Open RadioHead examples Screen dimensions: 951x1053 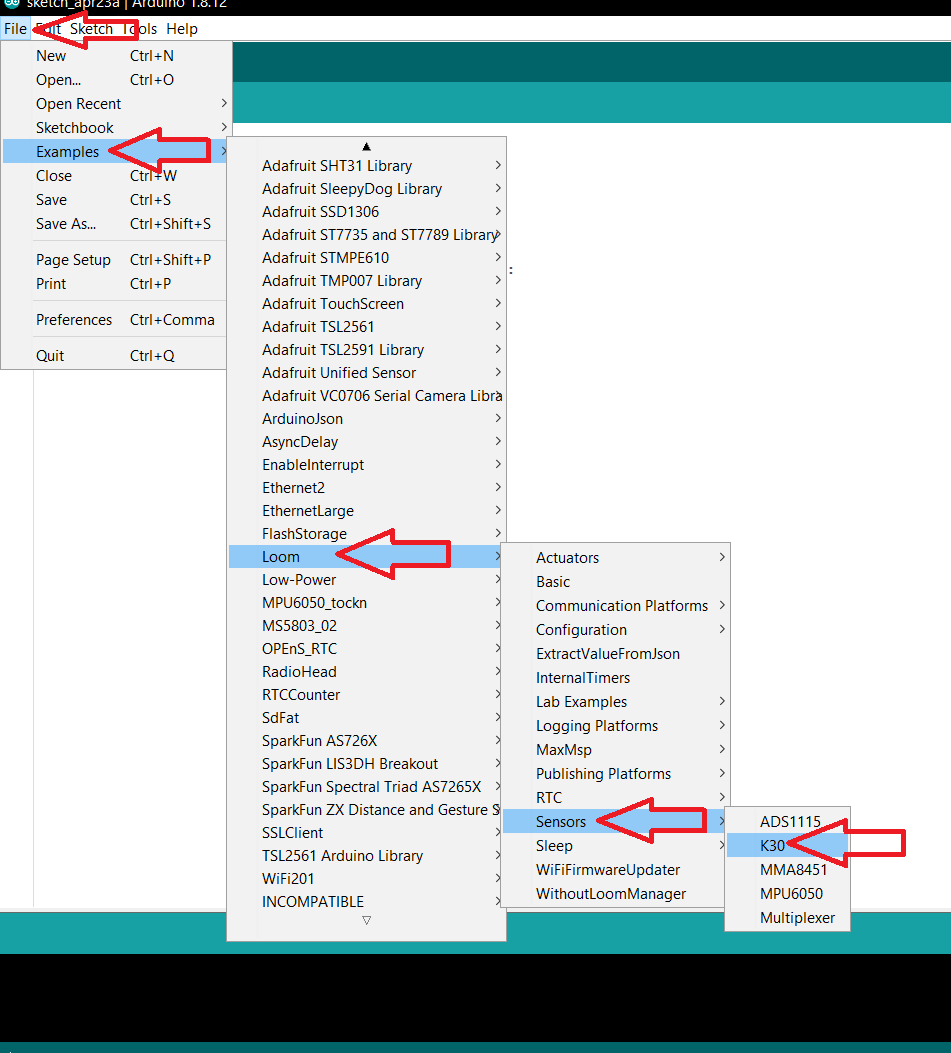tap(366, 672)
